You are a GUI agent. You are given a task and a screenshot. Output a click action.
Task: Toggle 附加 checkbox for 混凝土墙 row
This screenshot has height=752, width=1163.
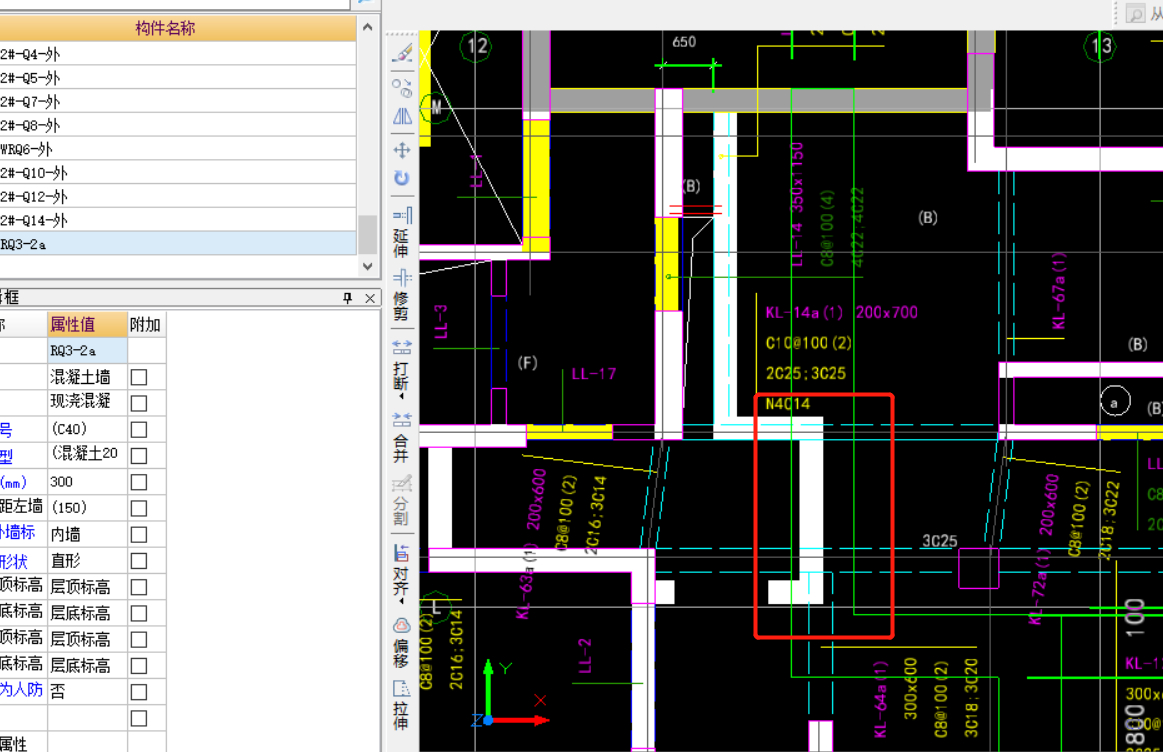tap(139, 377)
